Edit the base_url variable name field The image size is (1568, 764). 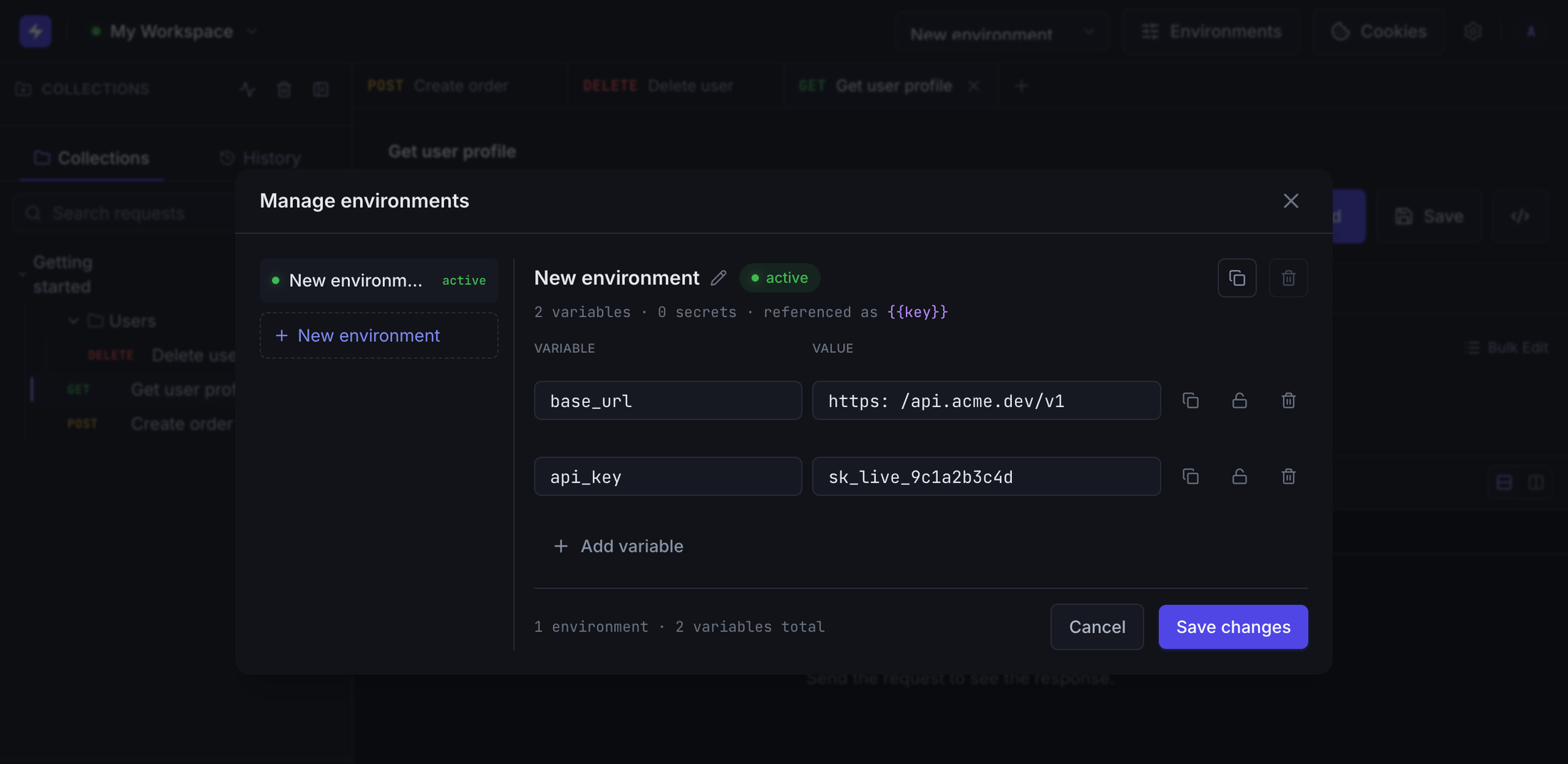pos(668,401)
